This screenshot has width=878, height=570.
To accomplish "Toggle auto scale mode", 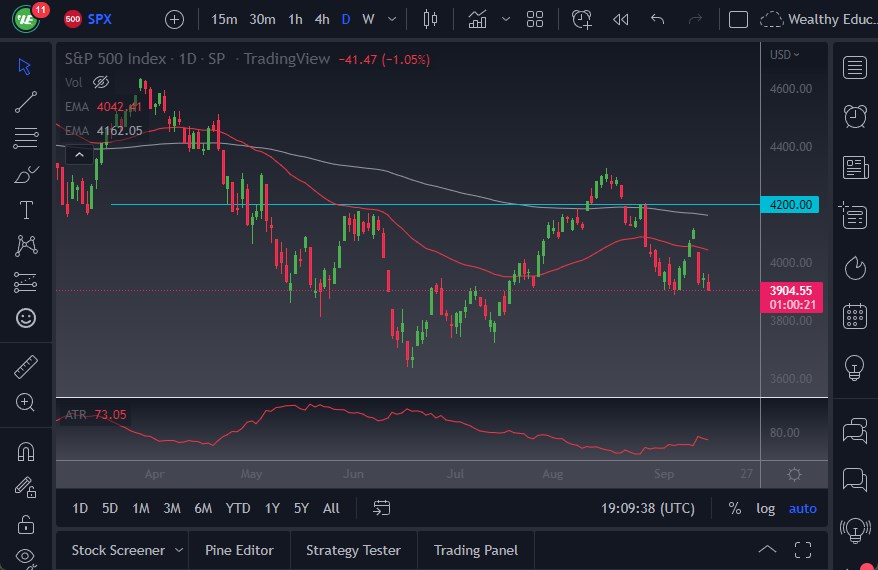I will 802,508.
